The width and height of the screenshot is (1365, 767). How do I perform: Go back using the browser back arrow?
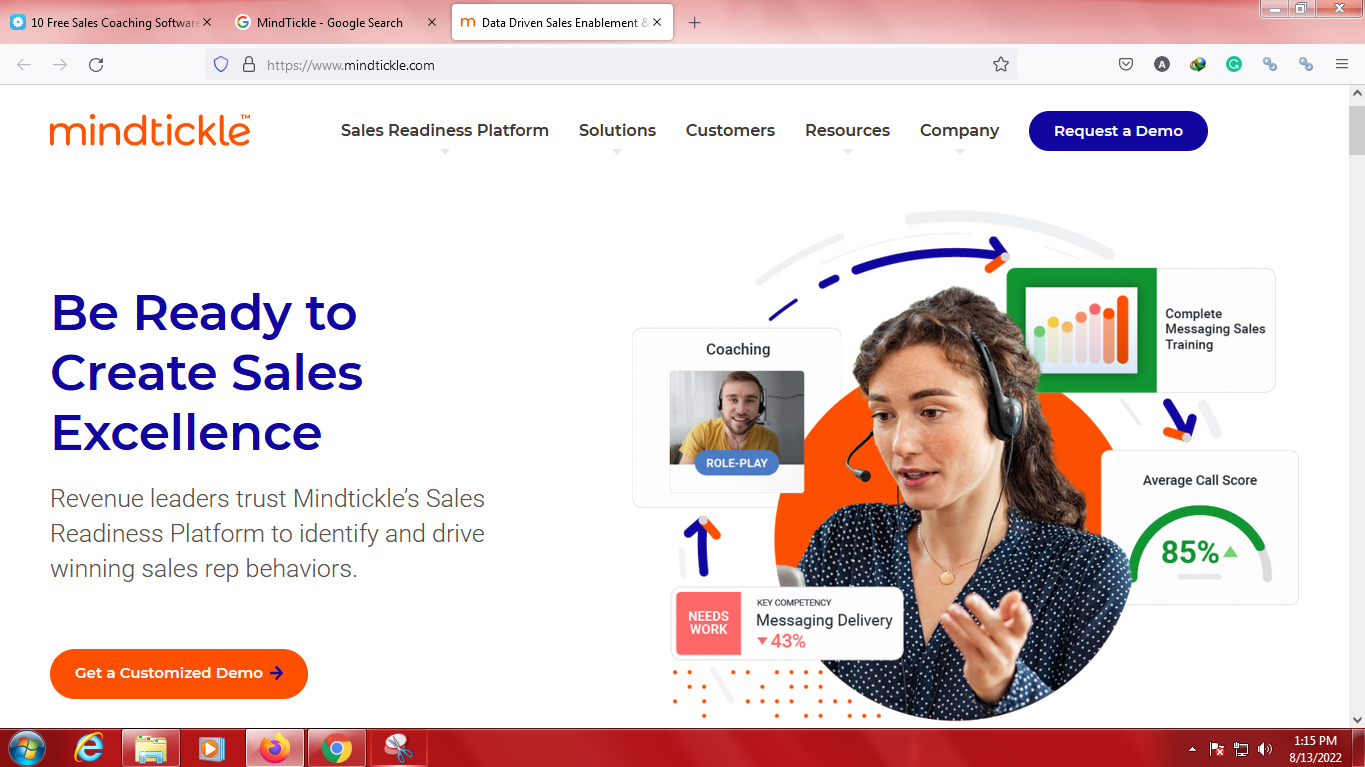pyautogui.click(x=24, y=64)
